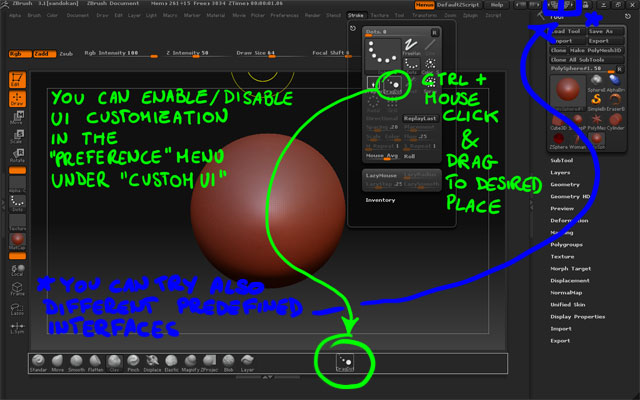Open the MatCap material picker
The image size is (640, 400).
pos(18,241)
